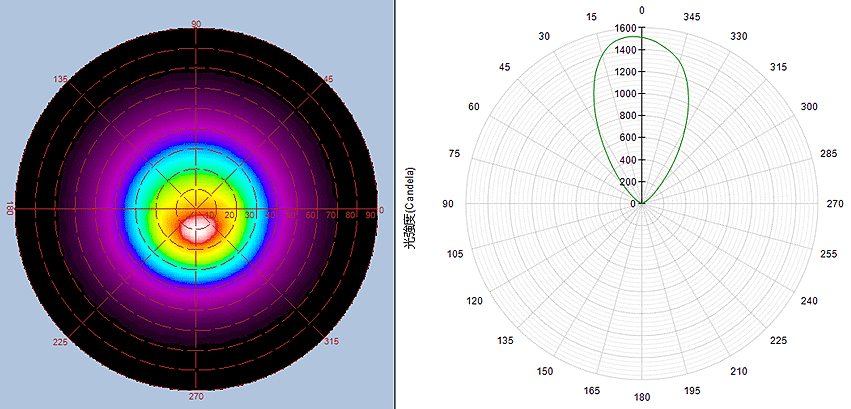Click the 150 degree angle label
The image size is (851, 409).
[x=545, y=371]
